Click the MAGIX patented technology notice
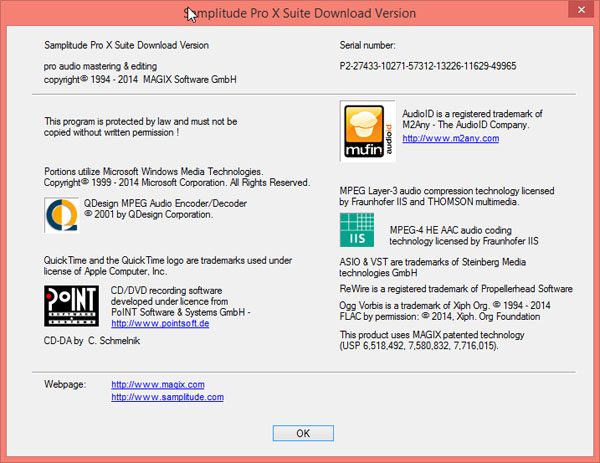The width and height of the screenshot is (600, 463). coord(431,339)
